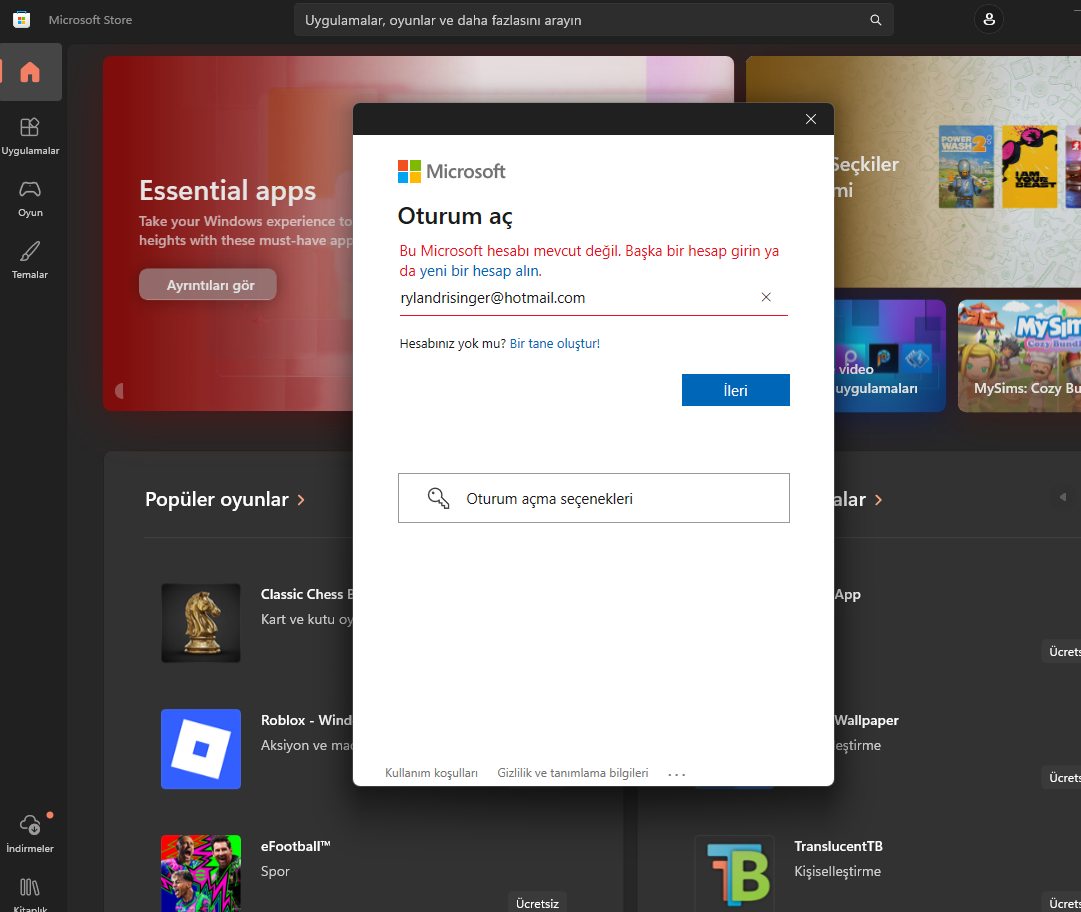Click the eFootball title text
The width and height of the screenshot is (1081, 912).
tap(296, 846)
